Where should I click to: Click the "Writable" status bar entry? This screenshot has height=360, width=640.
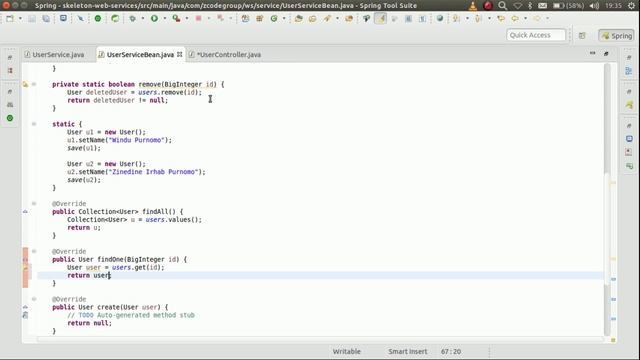point(347,351)
